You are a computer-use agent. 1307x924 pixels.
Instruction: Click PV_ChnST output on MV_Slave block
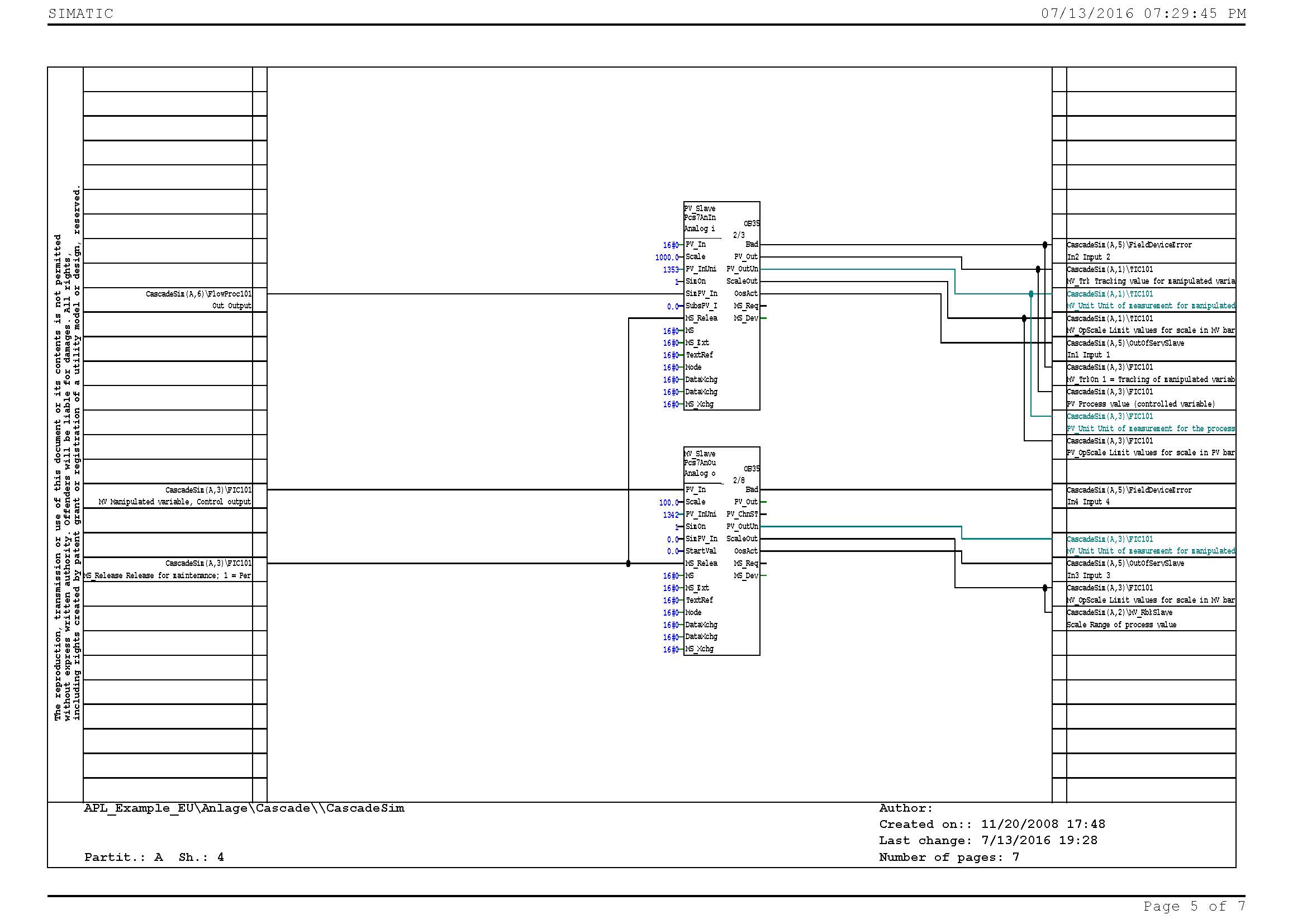tap(742, 515)
